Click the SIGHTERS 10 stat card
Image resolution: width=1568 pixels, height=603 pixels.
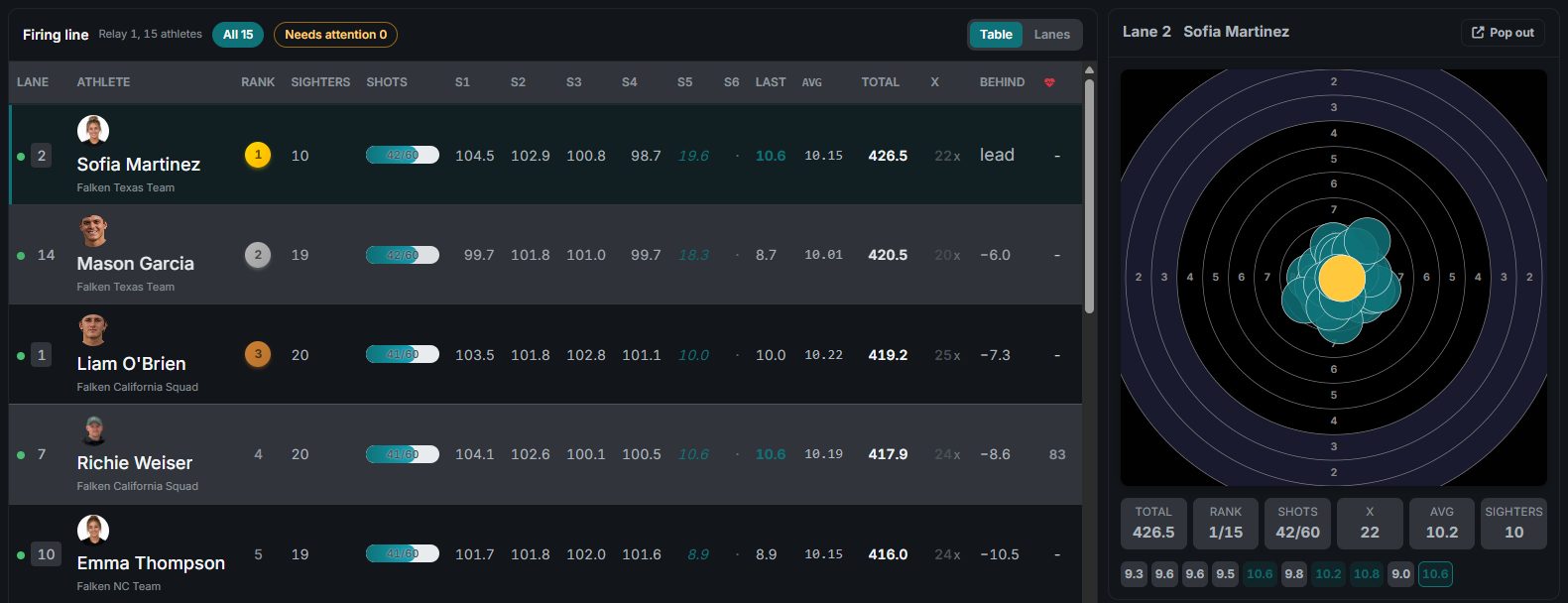click(x=1513, y=524)
